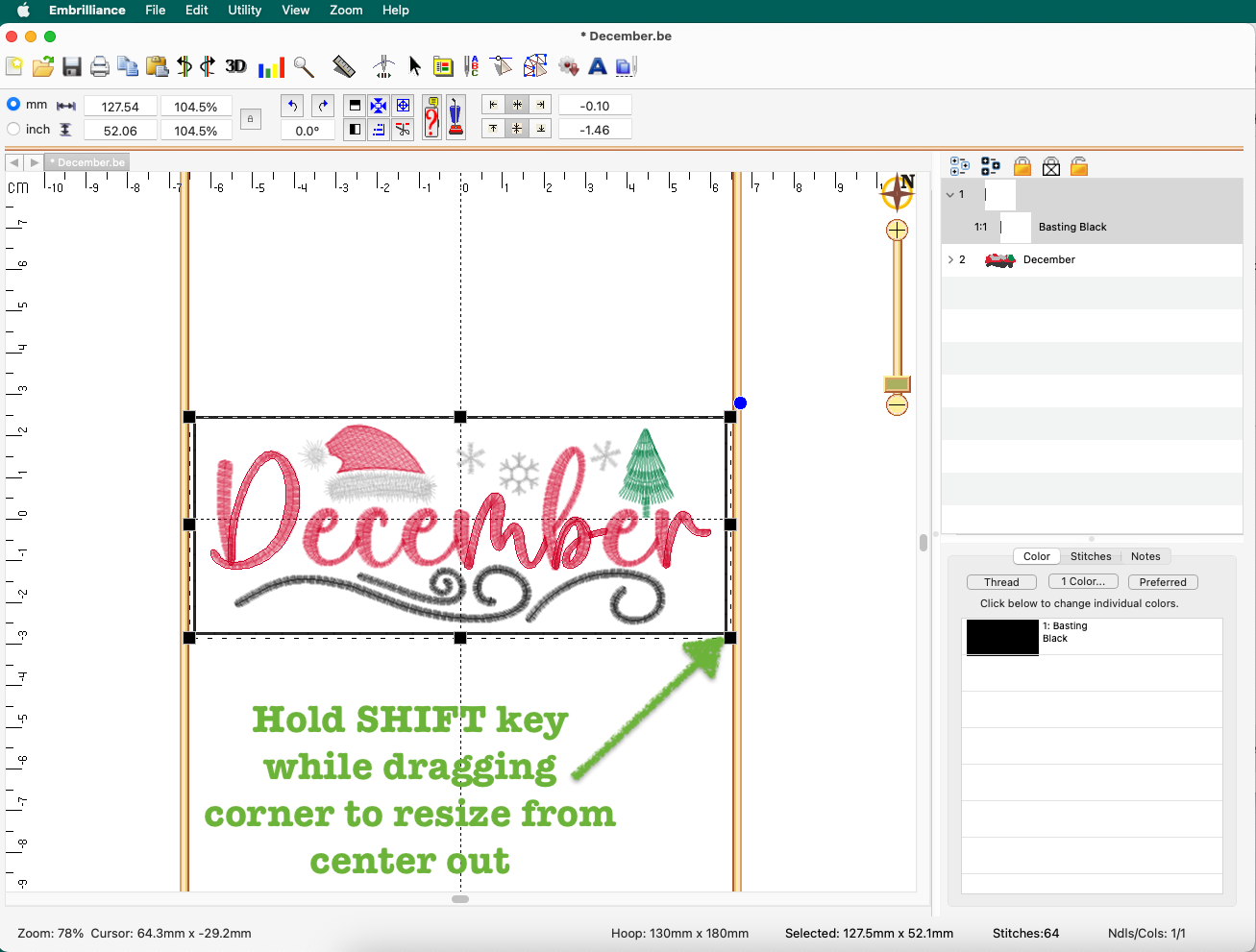Image resolution: width=1256 pixels, height=952 pixels.
Task: Toggle the aspect ratio lock button
Action: click(x=250, y=119)
